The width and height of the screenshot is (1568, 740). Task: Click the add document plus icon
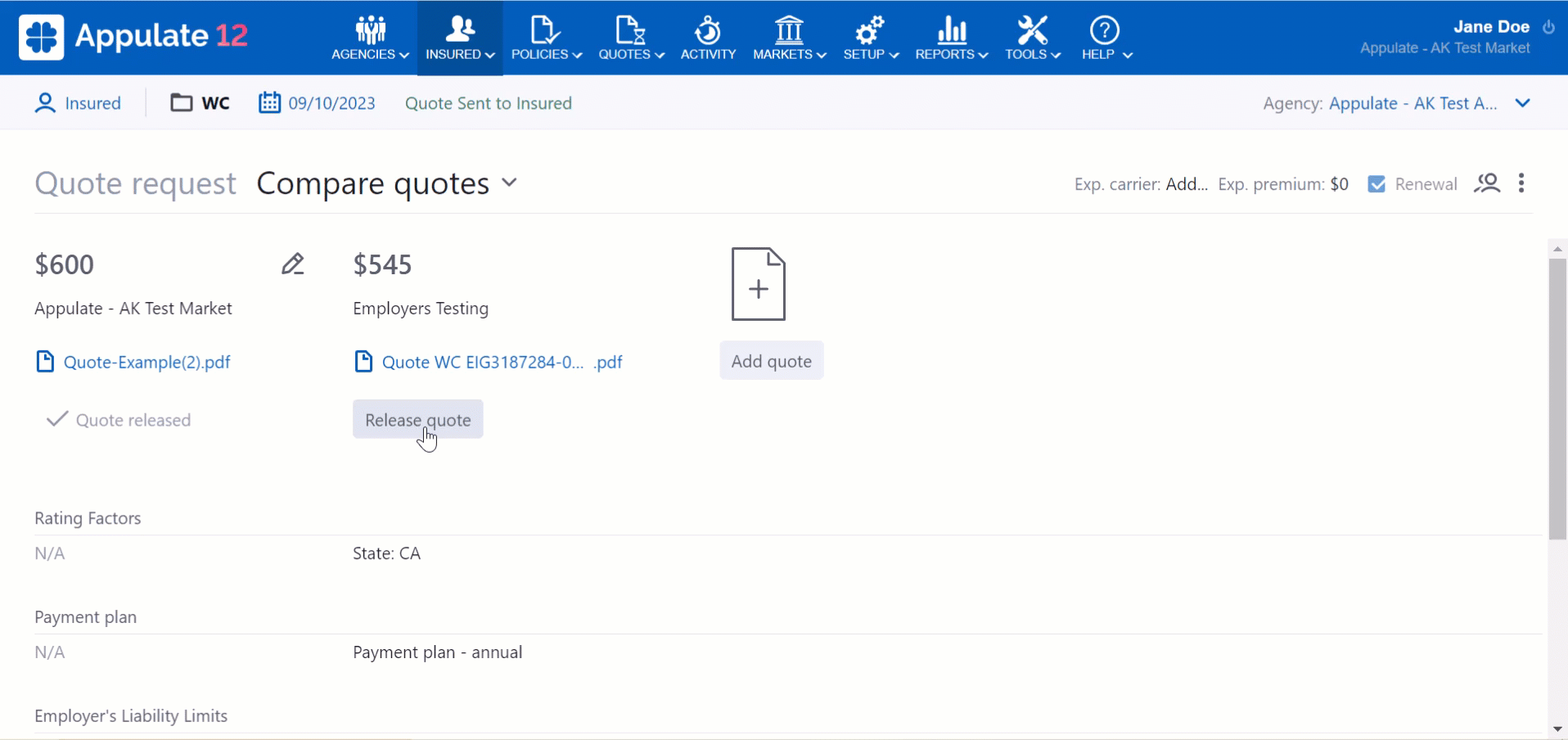[759, 285]
